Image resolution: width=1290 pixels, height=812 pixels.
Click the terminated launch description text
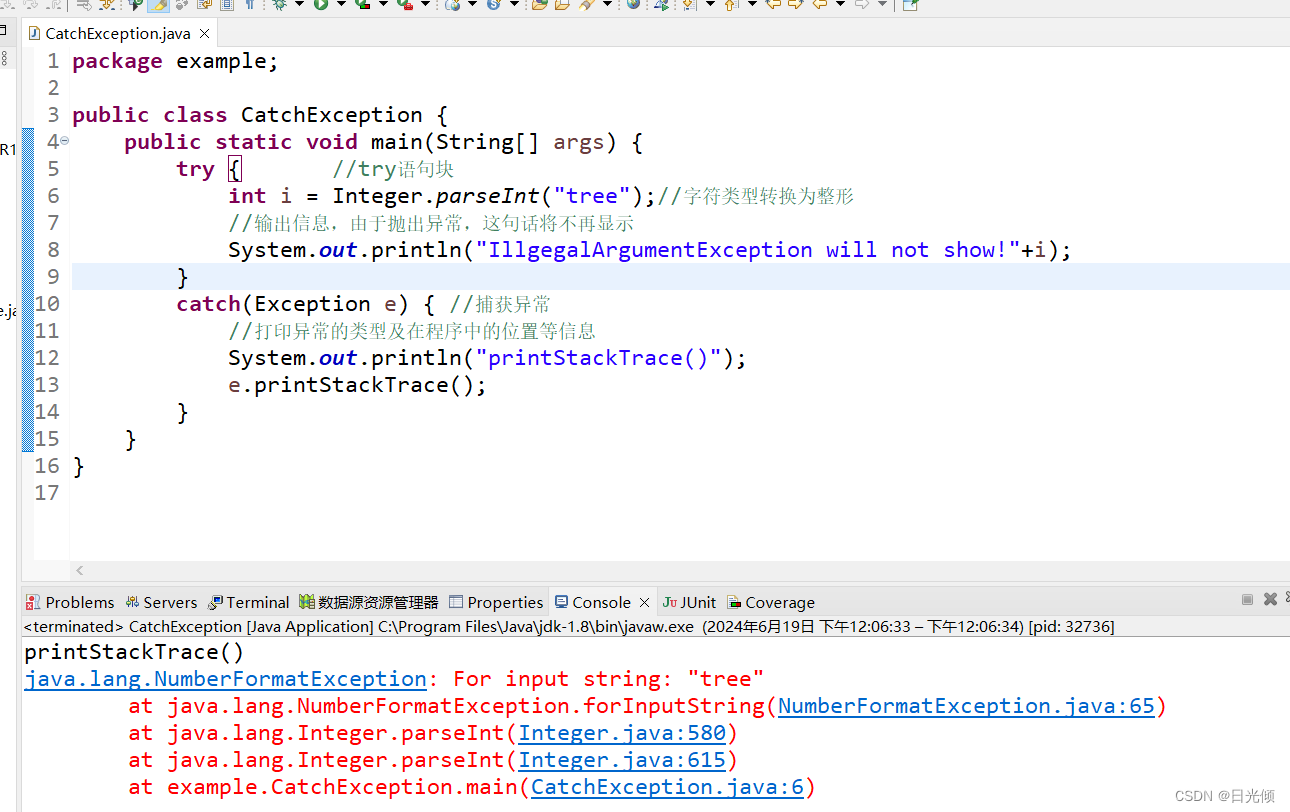(x=568, y=627)
